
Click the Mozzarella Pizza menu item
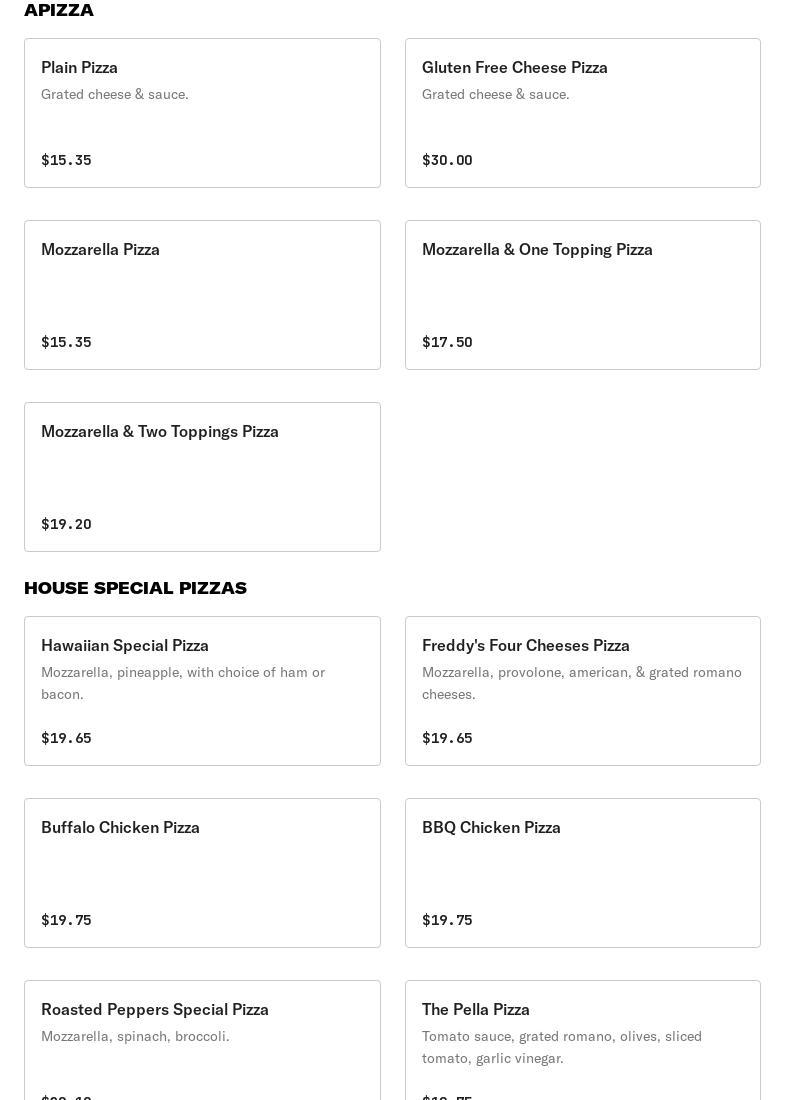(x=202, y=295)
